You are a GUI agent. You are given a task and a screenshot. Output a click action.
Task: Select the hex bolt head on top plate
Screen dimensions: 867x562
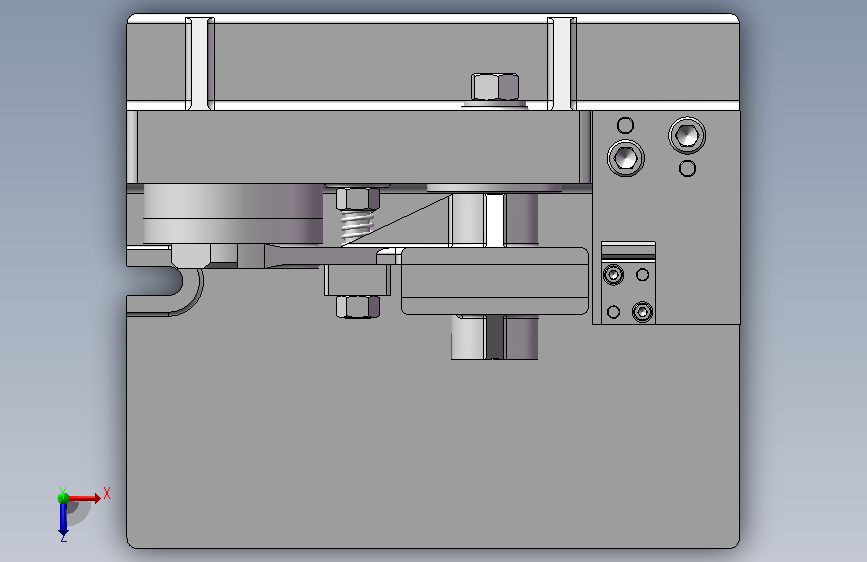pyautogui.click(x=495, y=87)
